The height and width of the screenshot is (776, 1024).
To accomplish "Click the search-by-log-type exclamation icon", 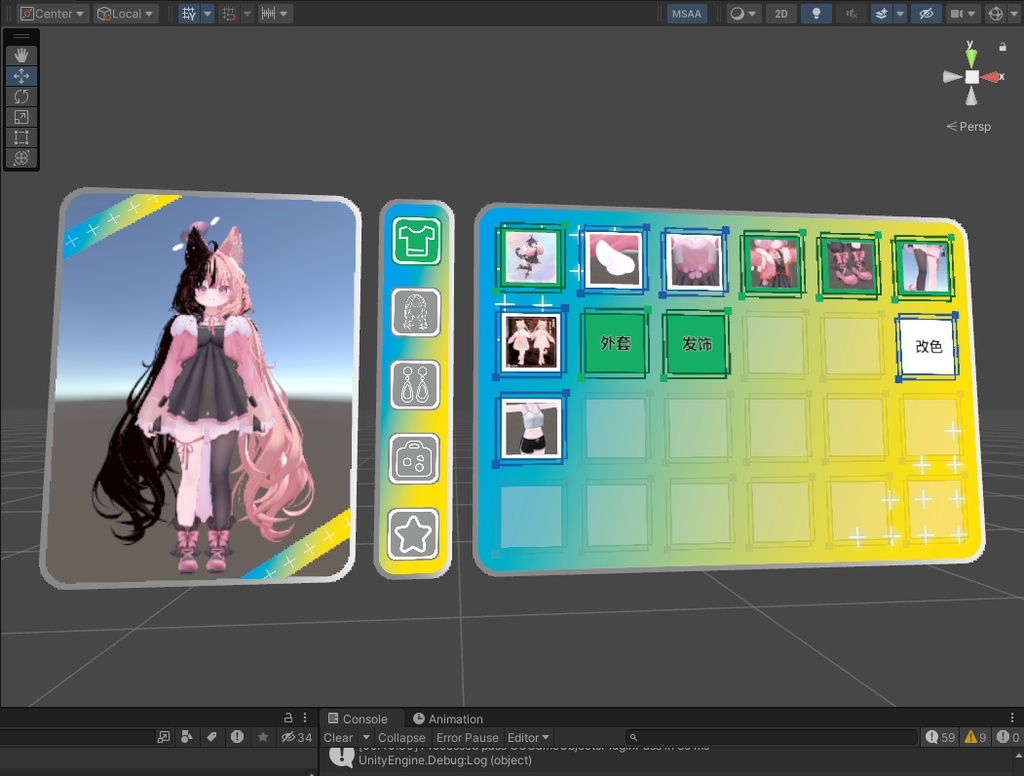I will point(237,737).
